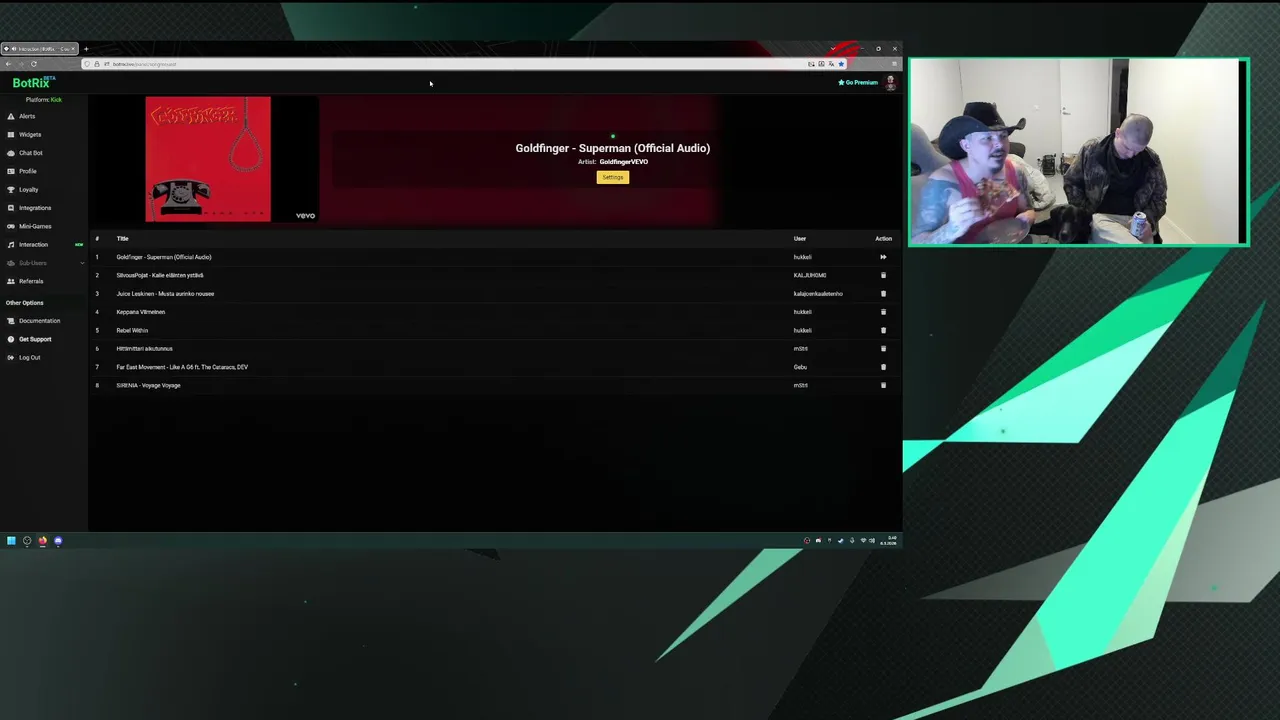Log Out of BotRix

pos(29,357)
